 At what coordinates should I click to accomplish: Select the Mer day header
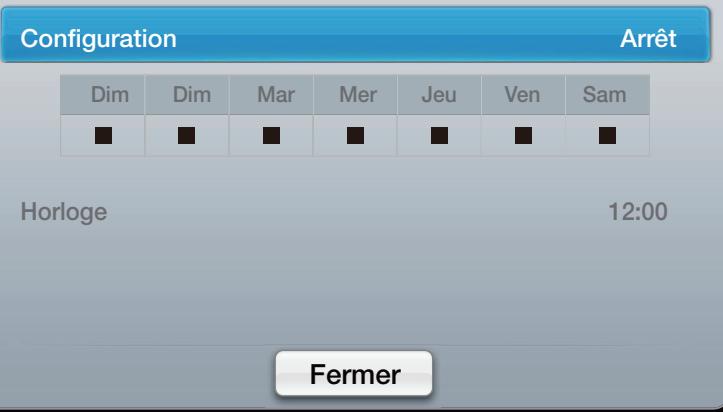click(355, 96)
